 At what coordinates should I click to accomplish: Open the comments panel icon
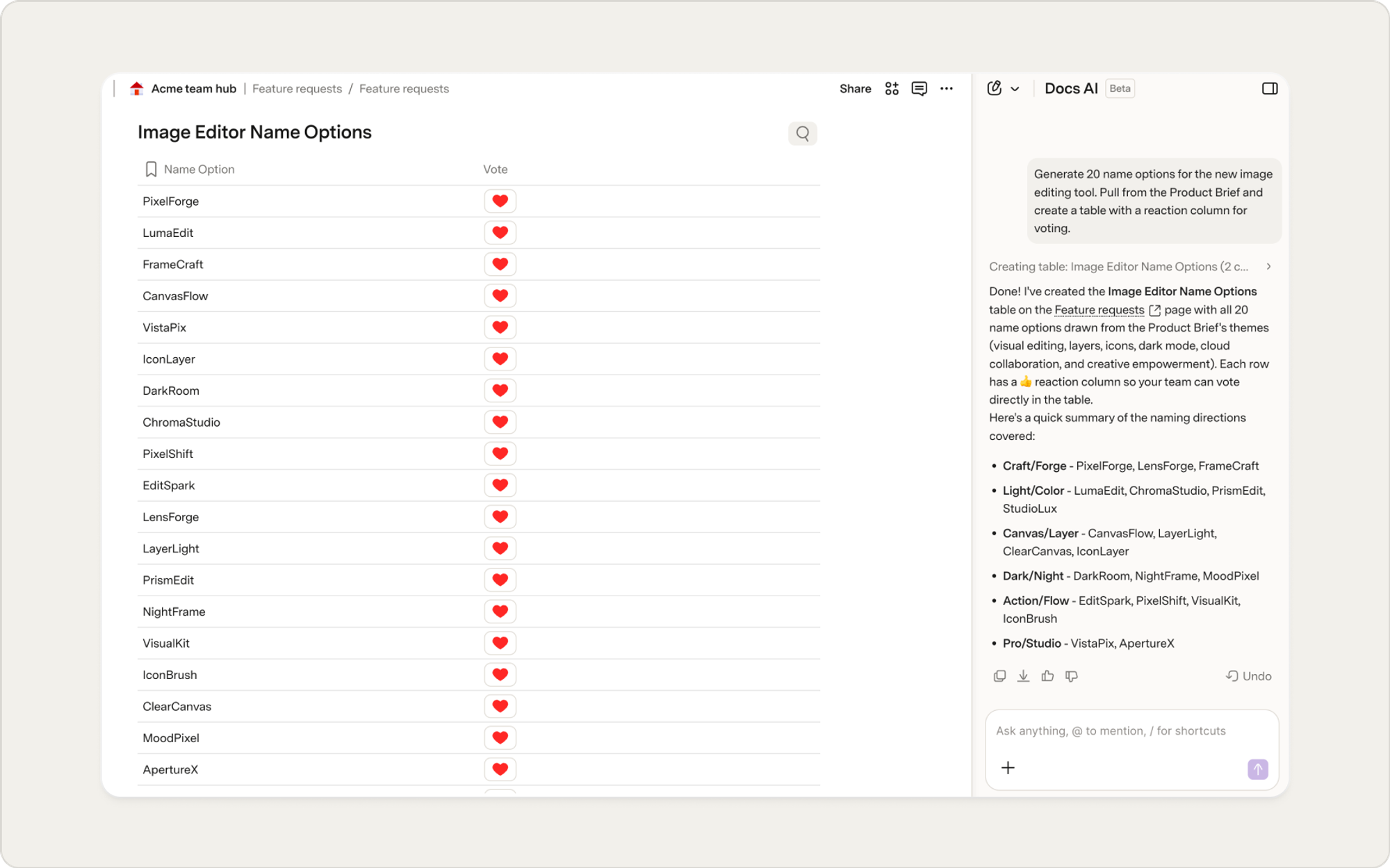coord(919,89)
